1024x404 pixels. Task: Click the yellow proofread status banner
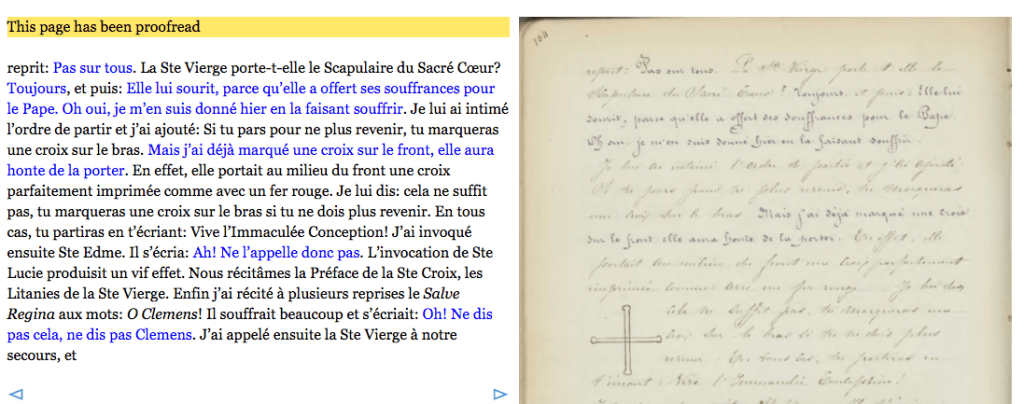(x=258, y=27)
